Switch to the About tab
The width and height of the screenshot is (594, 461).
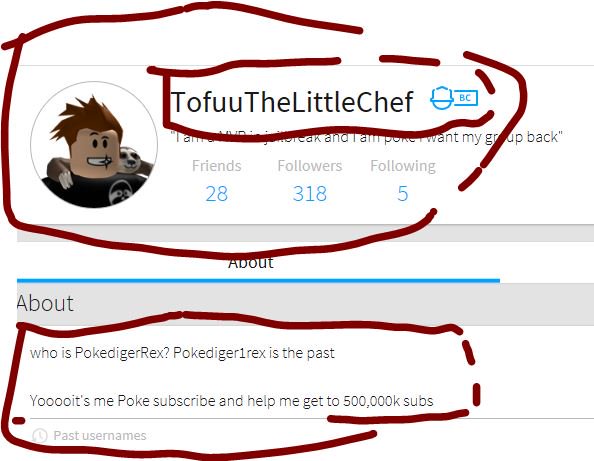(251, 262)
